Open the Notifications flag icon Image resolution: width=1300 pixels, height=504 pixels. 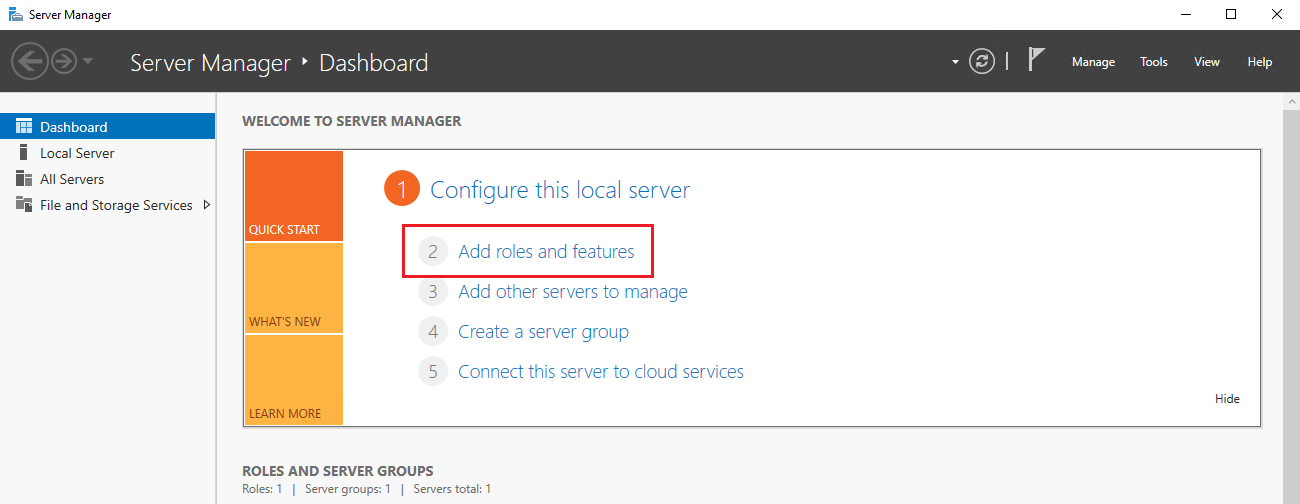pyautogui.click(x=1037, y=61)
